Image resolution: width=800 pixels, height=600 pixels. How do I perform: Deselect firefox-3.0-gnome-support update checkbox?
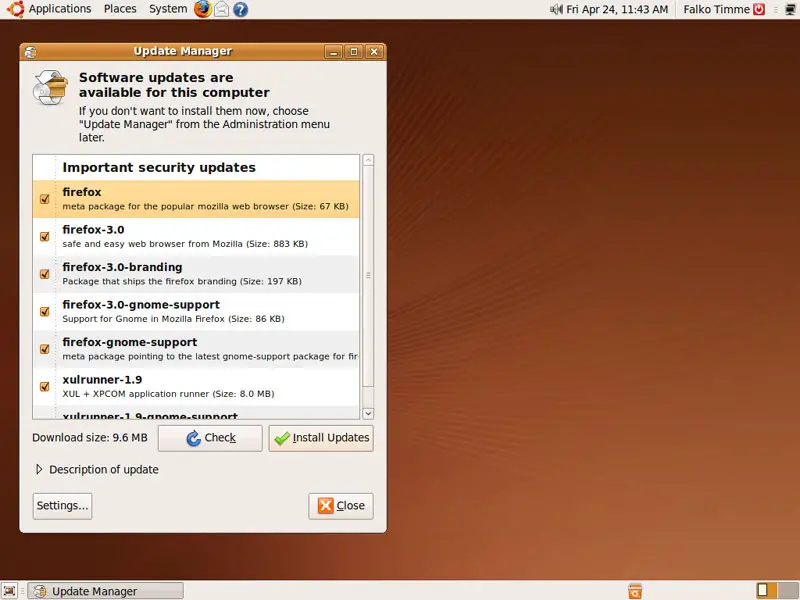pyautogui.click(x=45, y=312)
